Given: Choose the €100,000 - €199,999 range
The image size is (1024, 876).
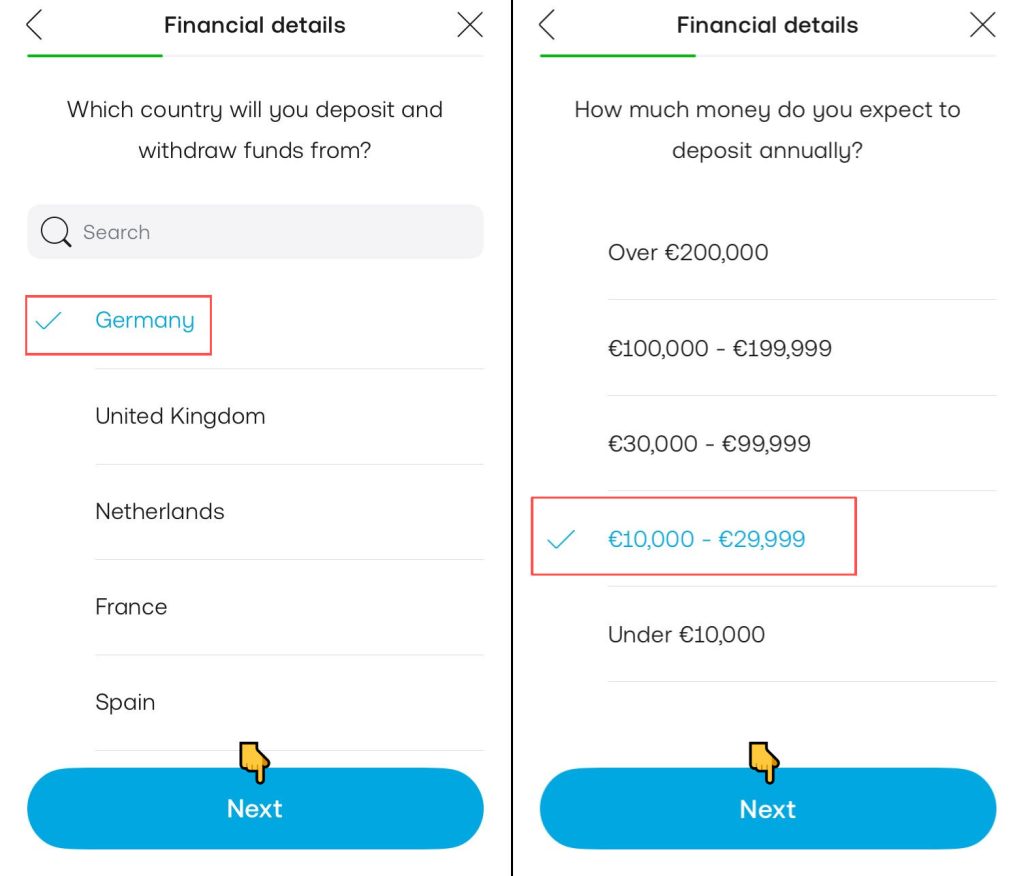Looking at the screenshot, I should pos(720,348).
